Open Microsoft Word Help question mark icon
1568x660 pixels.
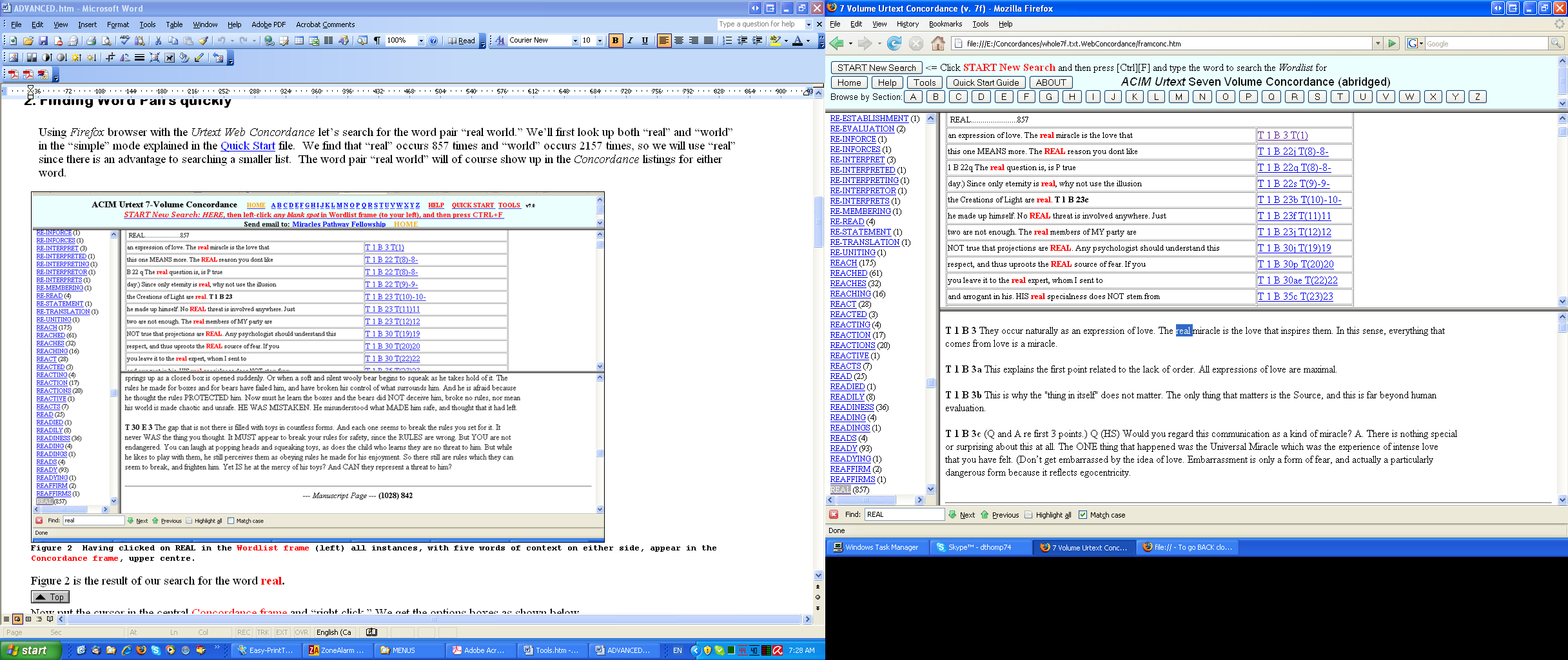click(433, 41)
